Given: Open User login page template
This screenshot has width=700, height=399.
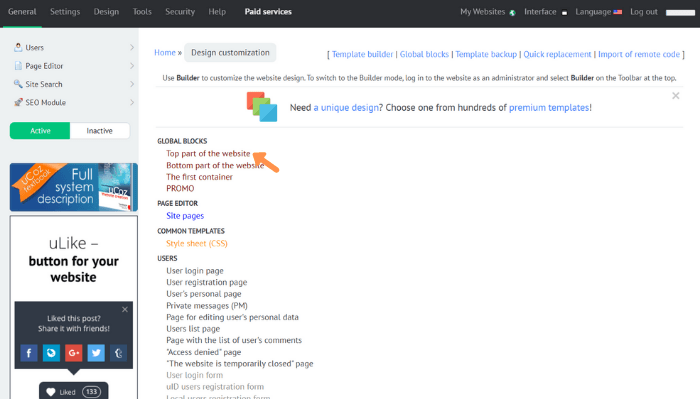Looking at the screenshot, I should 195,271.
